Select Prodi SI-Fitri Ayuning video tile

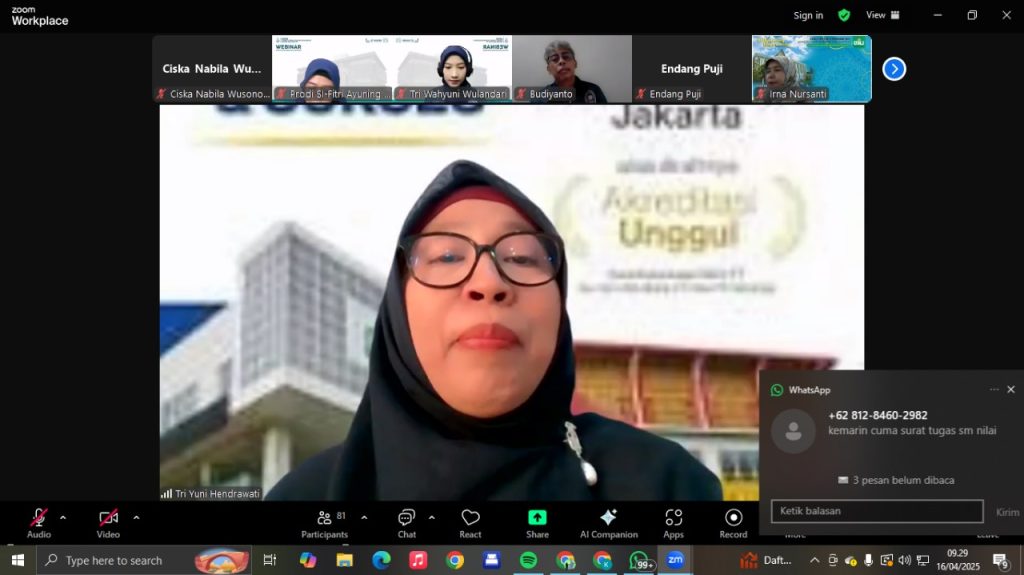pyautogui.click(x=332, y=69)
